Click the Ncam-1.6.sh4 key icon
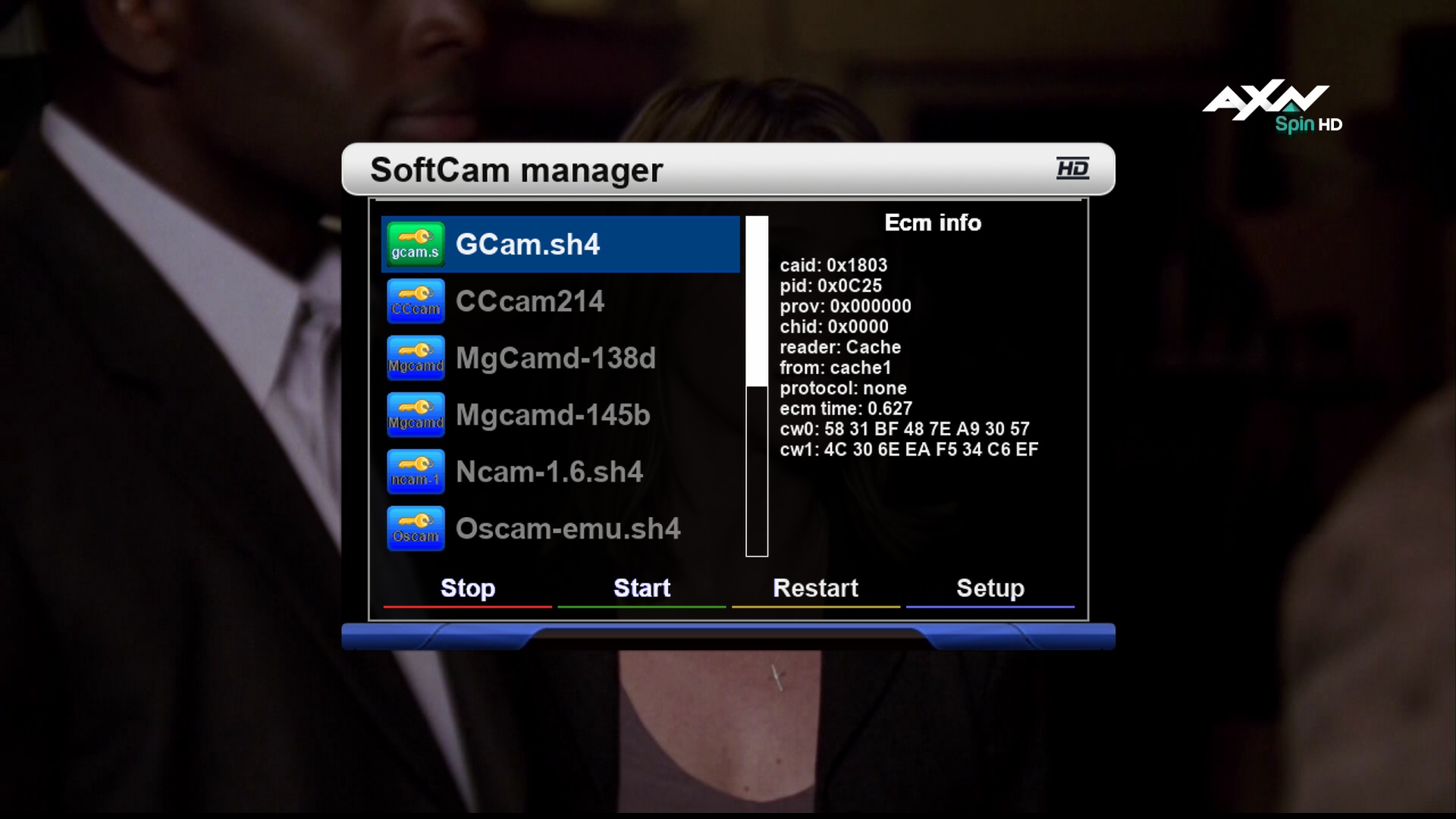The width and height of the screenshot is (1456, 819). coord(416,472)
